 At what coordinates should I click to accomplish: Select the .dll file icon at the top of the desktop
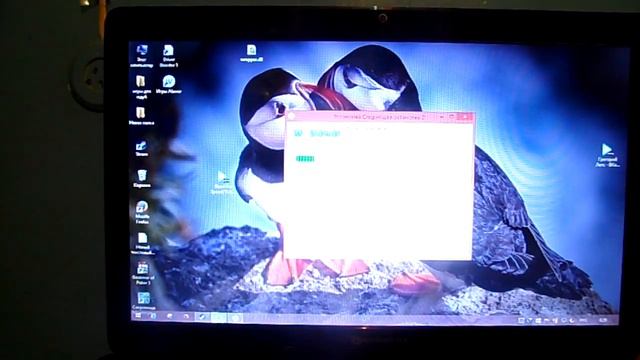click(251, 53)
